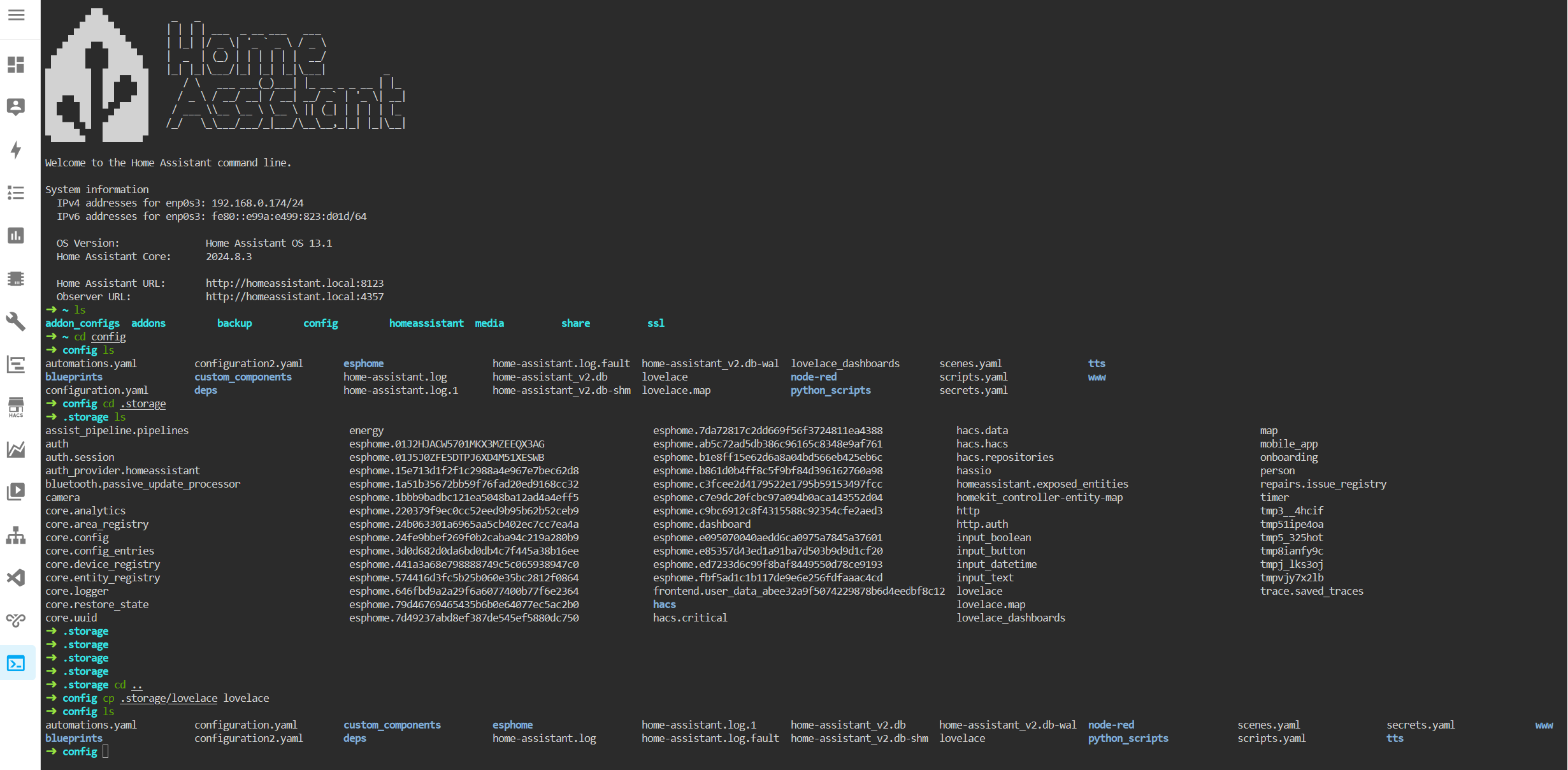The width and height of the screenshot is (1568, 770).
Task: Click the terminal cursor at last config prompt
Action: coord(105,752)
